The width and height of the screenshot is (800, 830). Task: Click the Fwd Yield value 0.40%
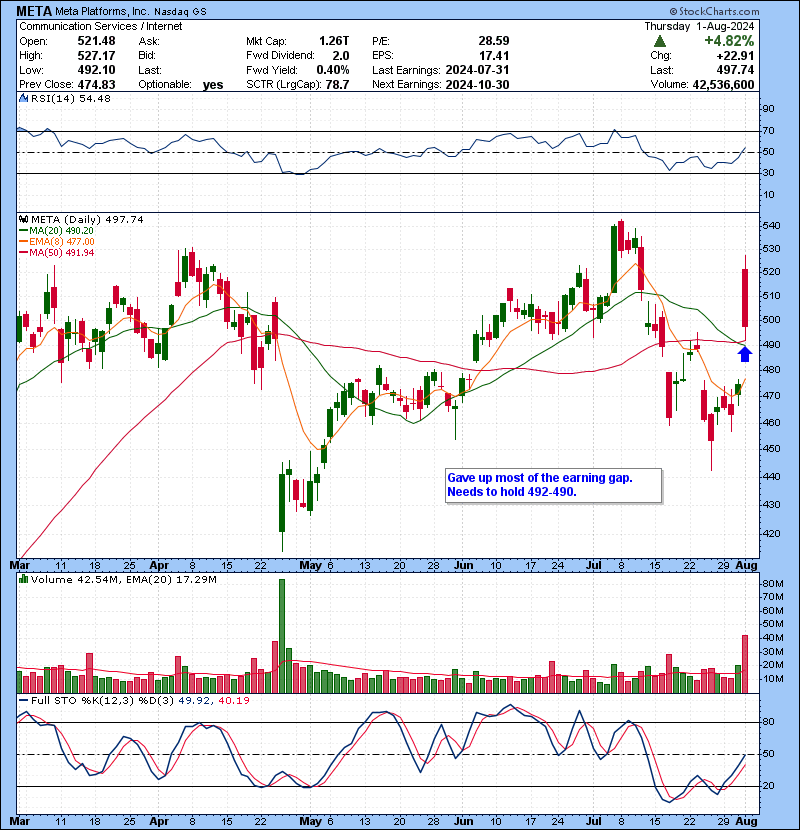click(x=332, y=69)
